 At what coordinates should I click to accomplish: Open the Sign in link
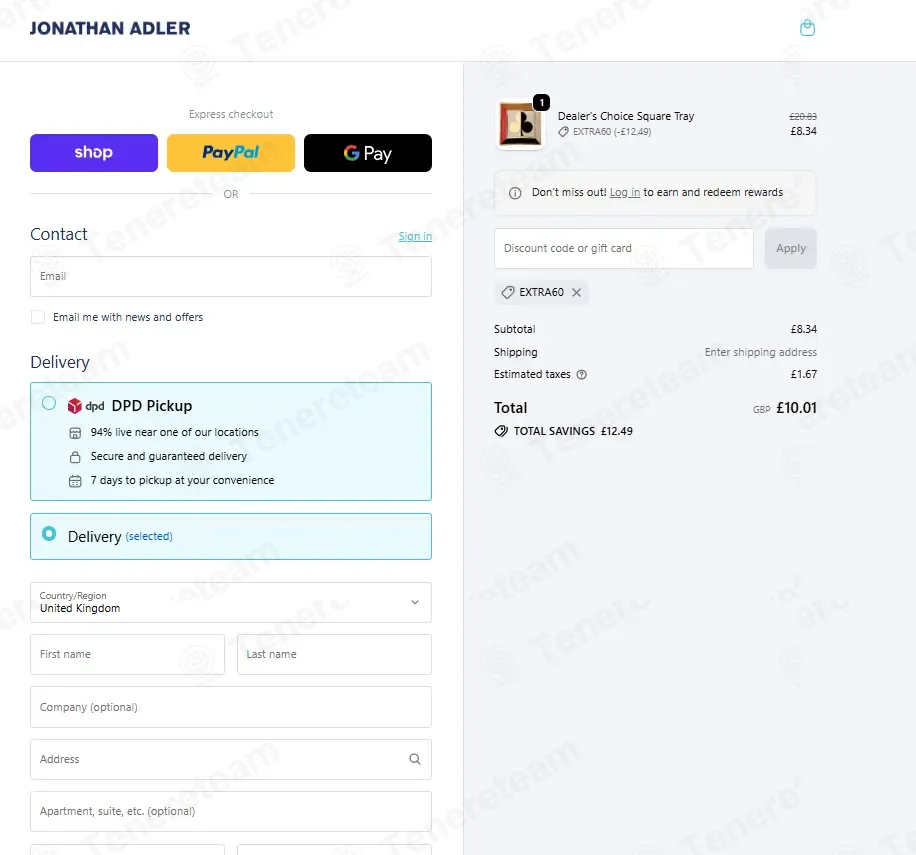click(415, 236)
